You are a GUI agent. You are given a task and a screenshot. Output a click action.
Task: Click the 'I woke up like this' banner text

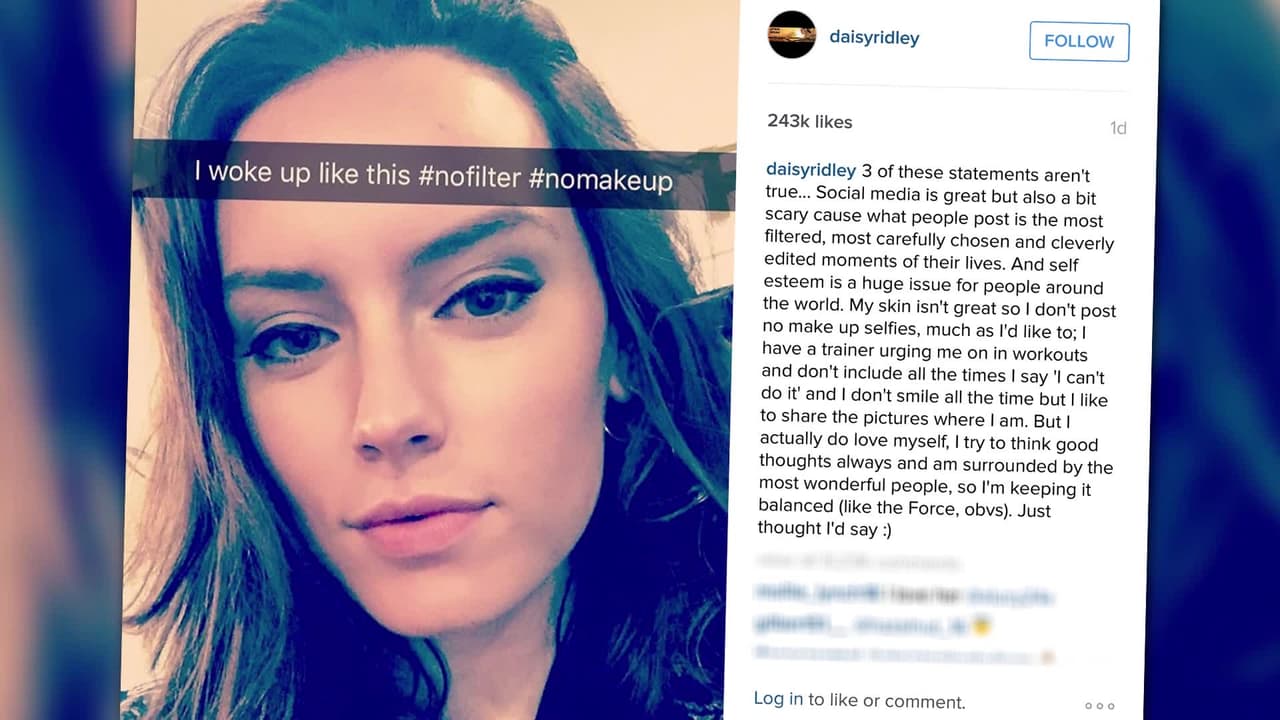302,172
